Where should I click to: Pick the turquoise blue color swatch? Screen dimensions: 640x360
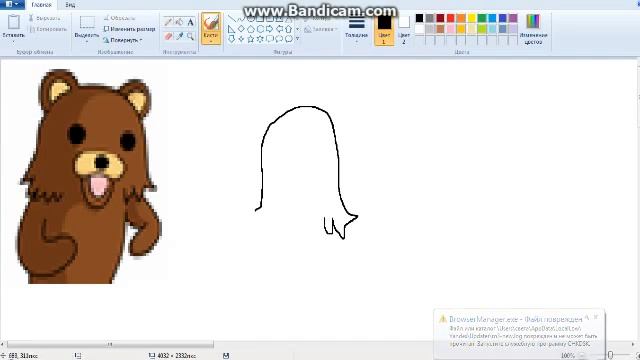tap(492, 18)
